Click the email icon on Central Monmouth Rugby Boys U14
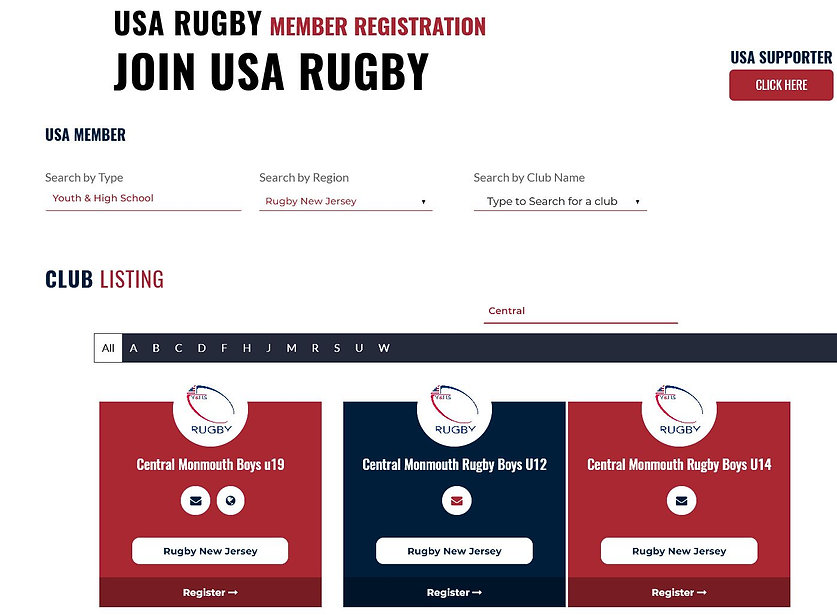837x615 pixels. tap(679, 499)
